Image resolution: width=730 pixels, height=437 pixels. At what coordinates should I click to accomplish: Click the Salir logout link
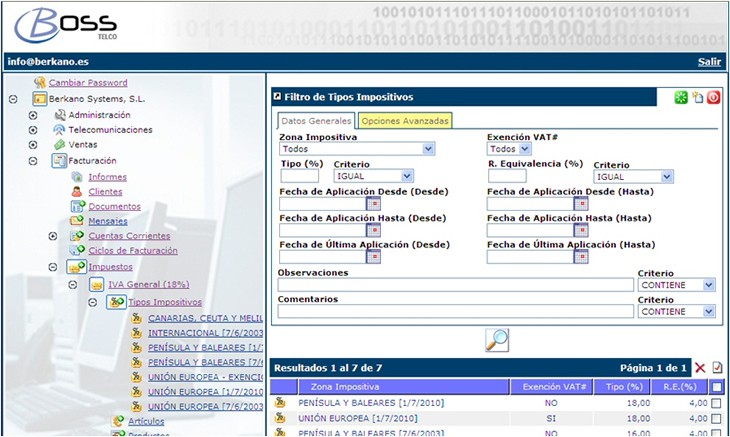(x=709, y=62)
